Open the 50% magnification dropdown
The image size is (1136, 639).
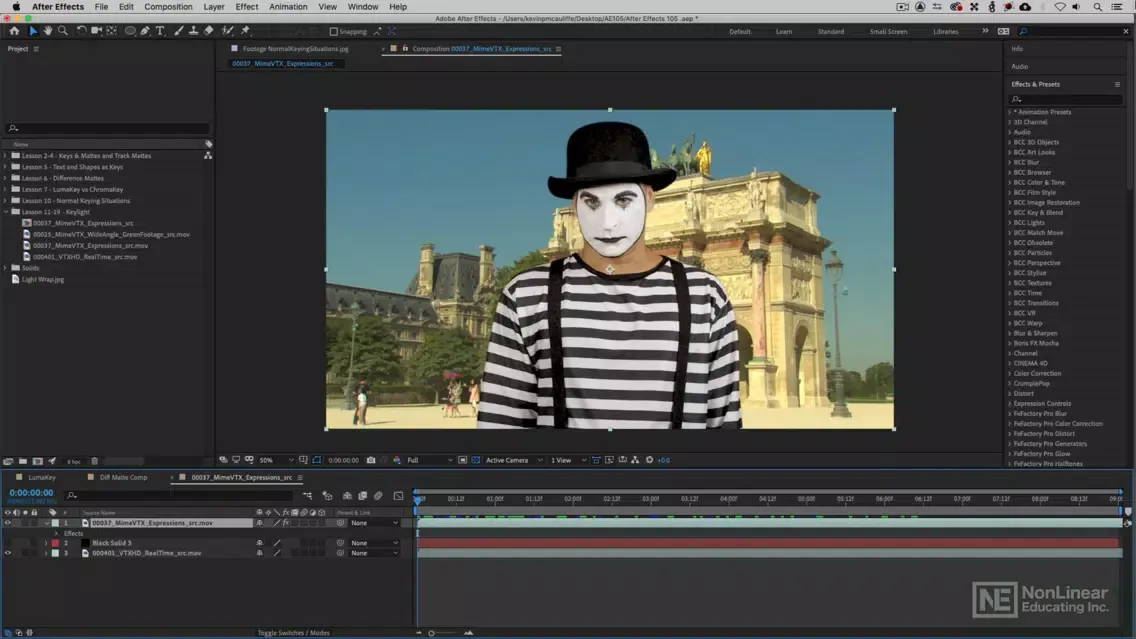coord(277,460)
